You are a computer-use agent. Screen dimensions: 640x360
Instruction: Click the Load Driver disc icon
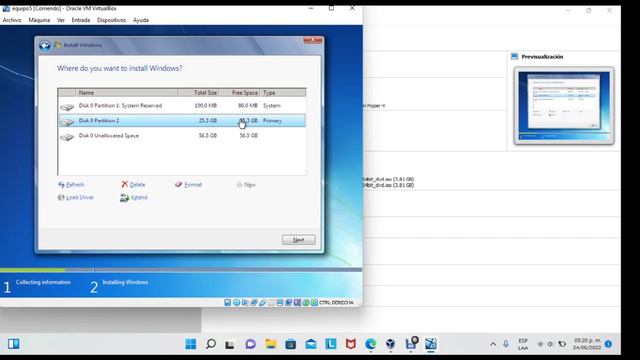tap(61, 198)
